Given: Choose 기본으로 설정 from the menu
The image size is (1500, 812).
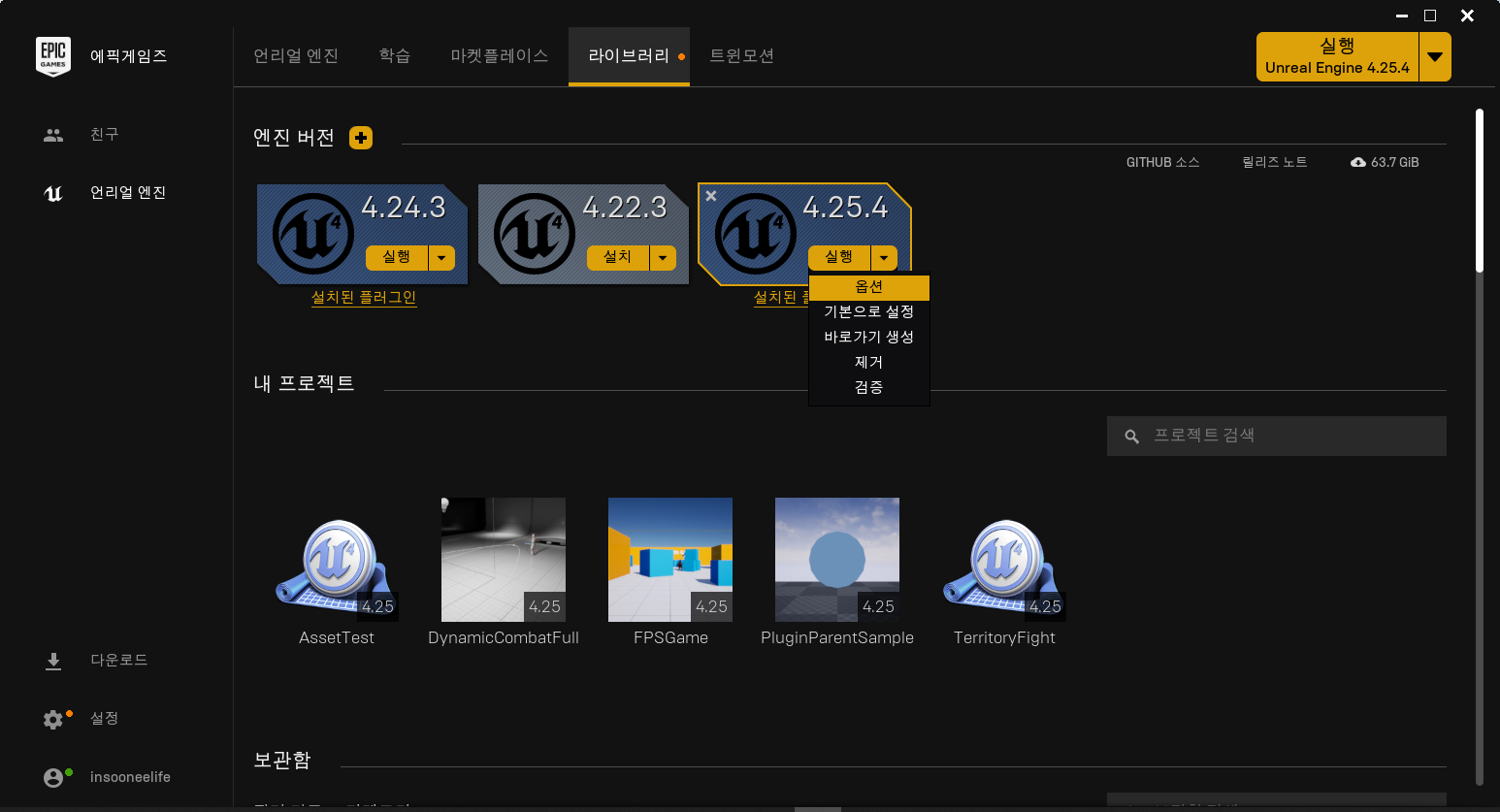Looking at the screenshot, I should coord(869,312).
